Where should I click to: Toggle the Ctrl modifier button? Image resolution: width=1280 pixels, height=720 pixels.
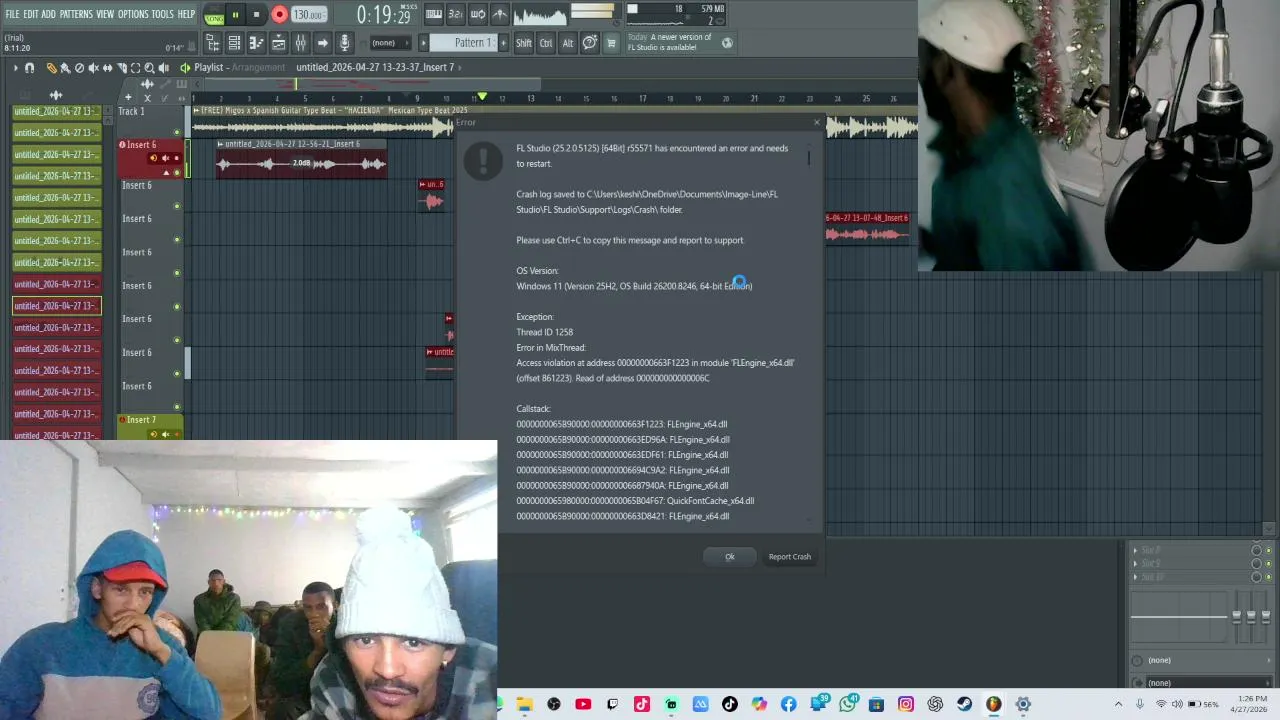(546, 43)
